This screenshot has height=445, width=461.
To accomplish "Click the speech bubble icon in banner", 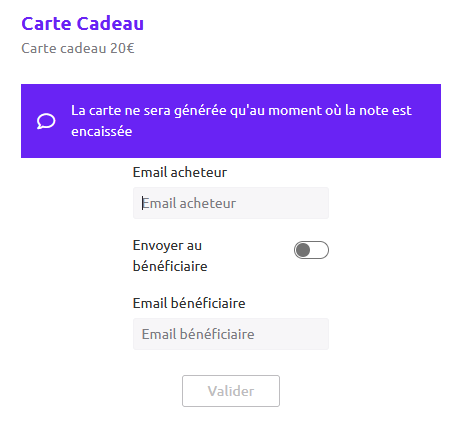I will pos(46,121).
